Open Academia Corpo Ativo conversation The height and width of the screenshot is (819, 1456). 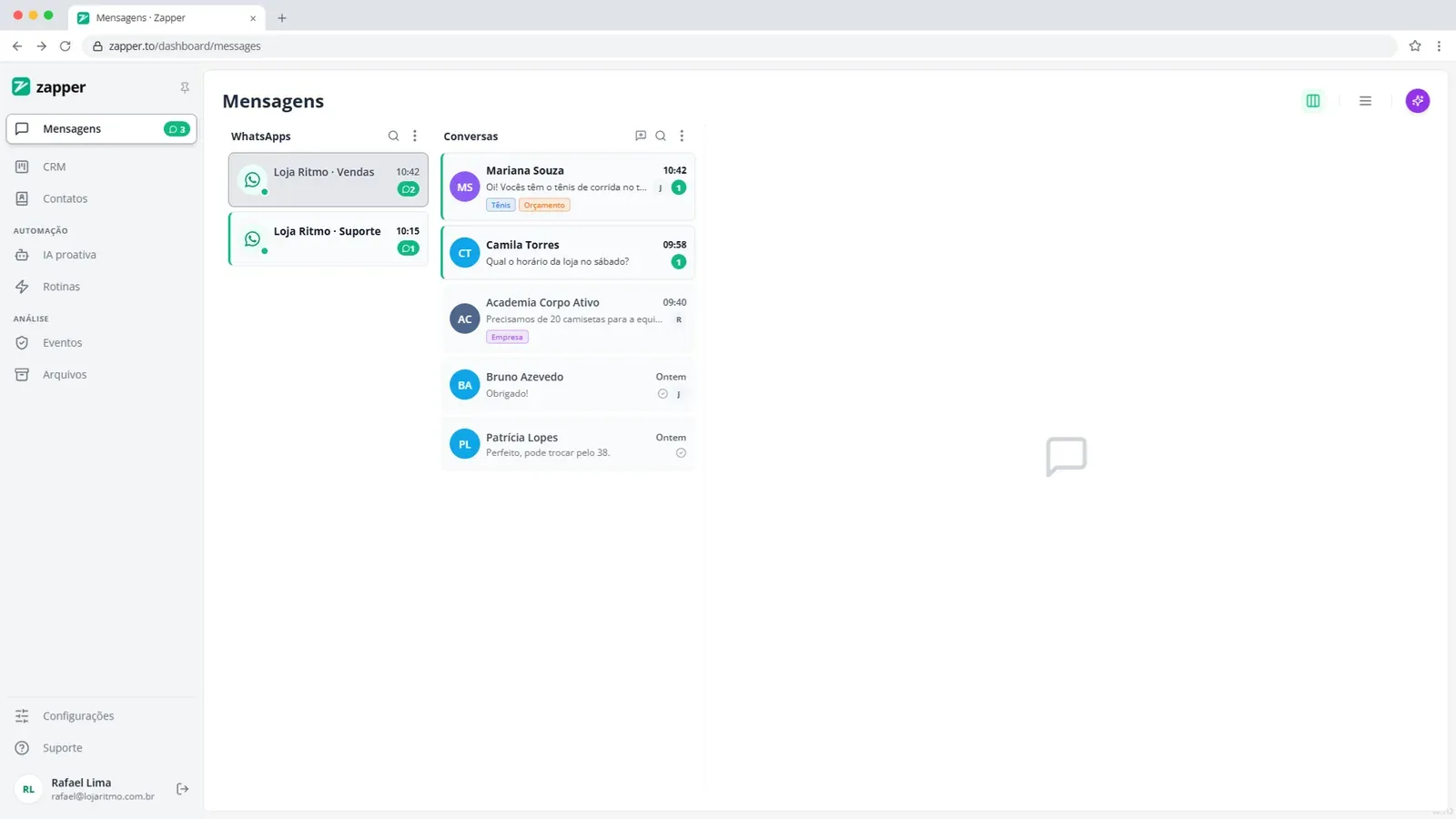(x=568, y=318)
